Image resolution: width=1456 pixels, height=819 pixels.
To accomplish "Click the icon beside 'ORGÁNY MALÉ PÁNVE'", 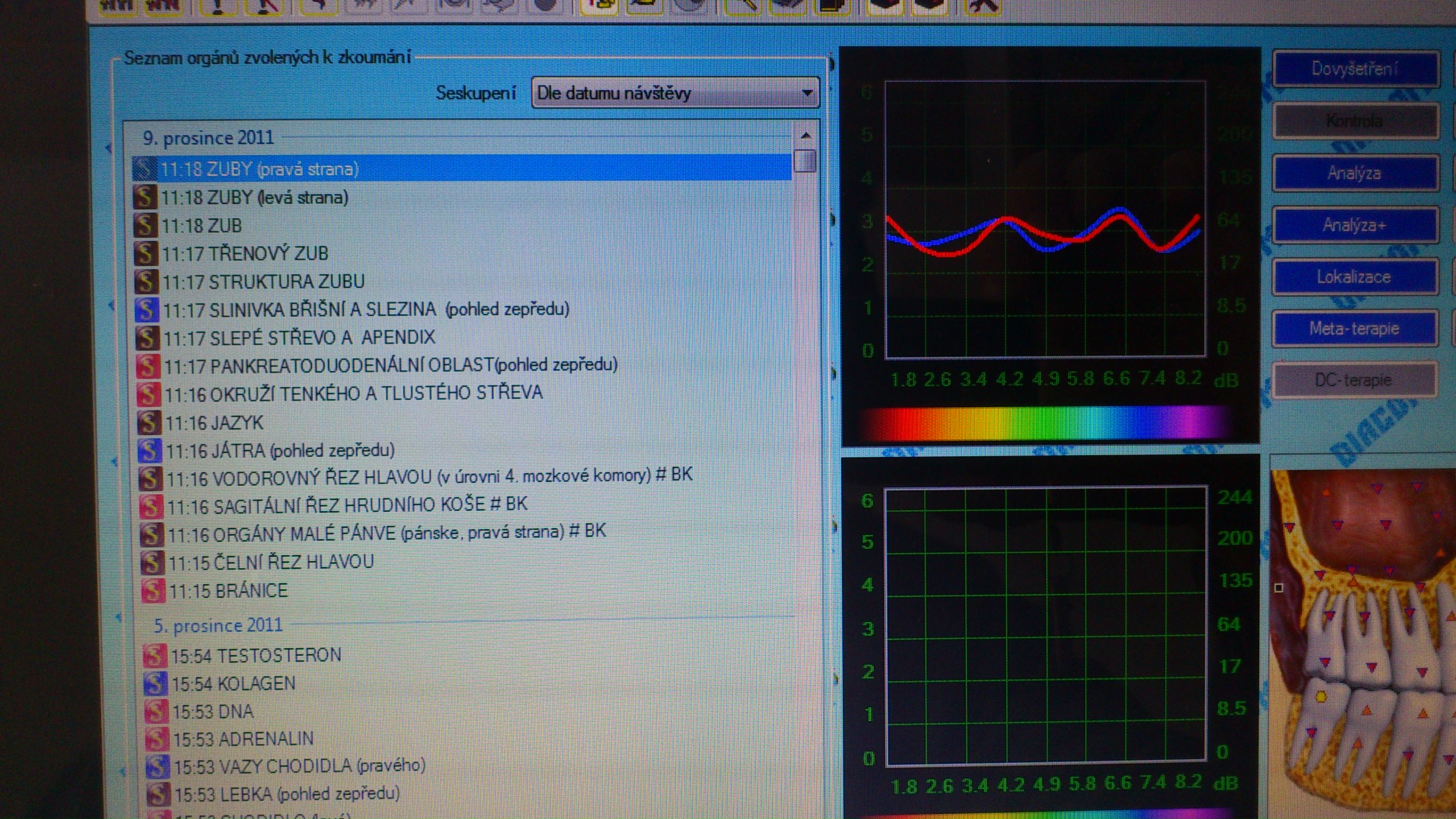I will tap(152, 534).
